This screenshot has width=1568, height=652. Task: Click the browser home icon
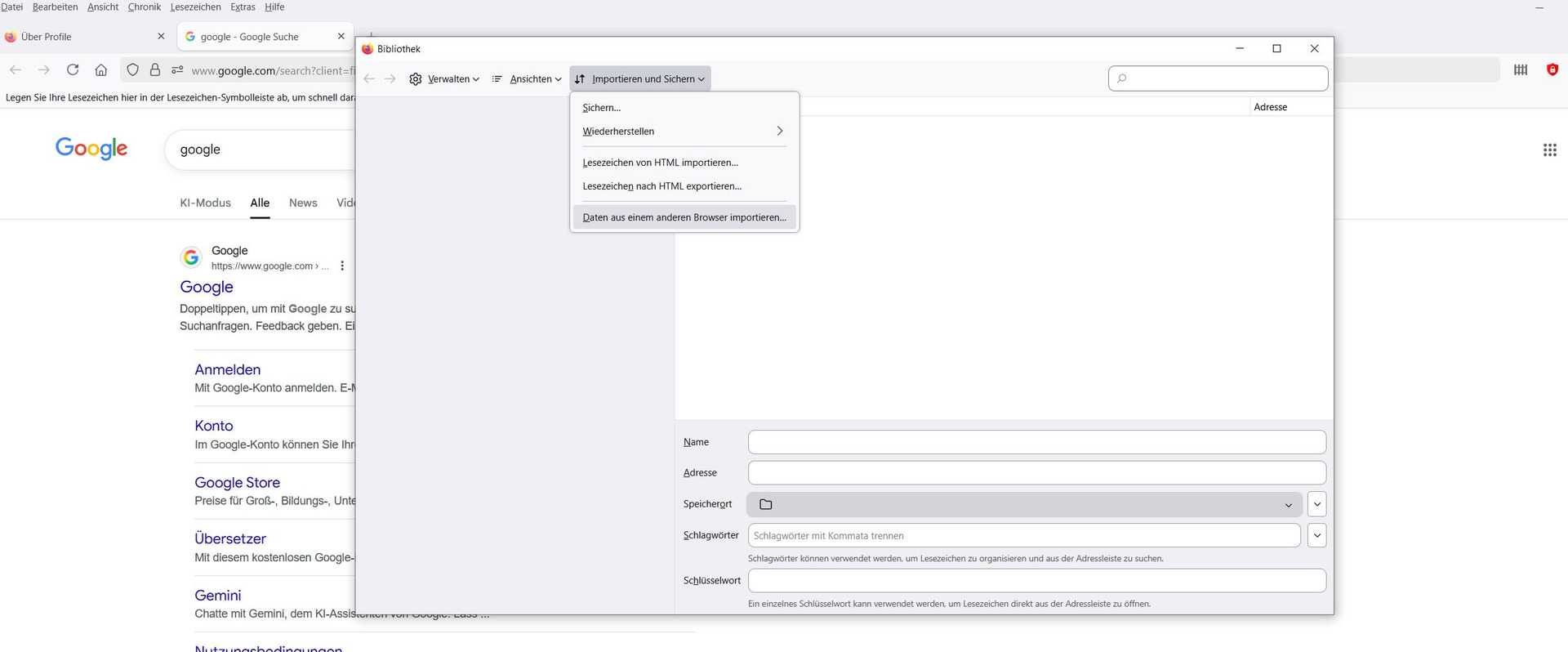click(x=101, y=70)
